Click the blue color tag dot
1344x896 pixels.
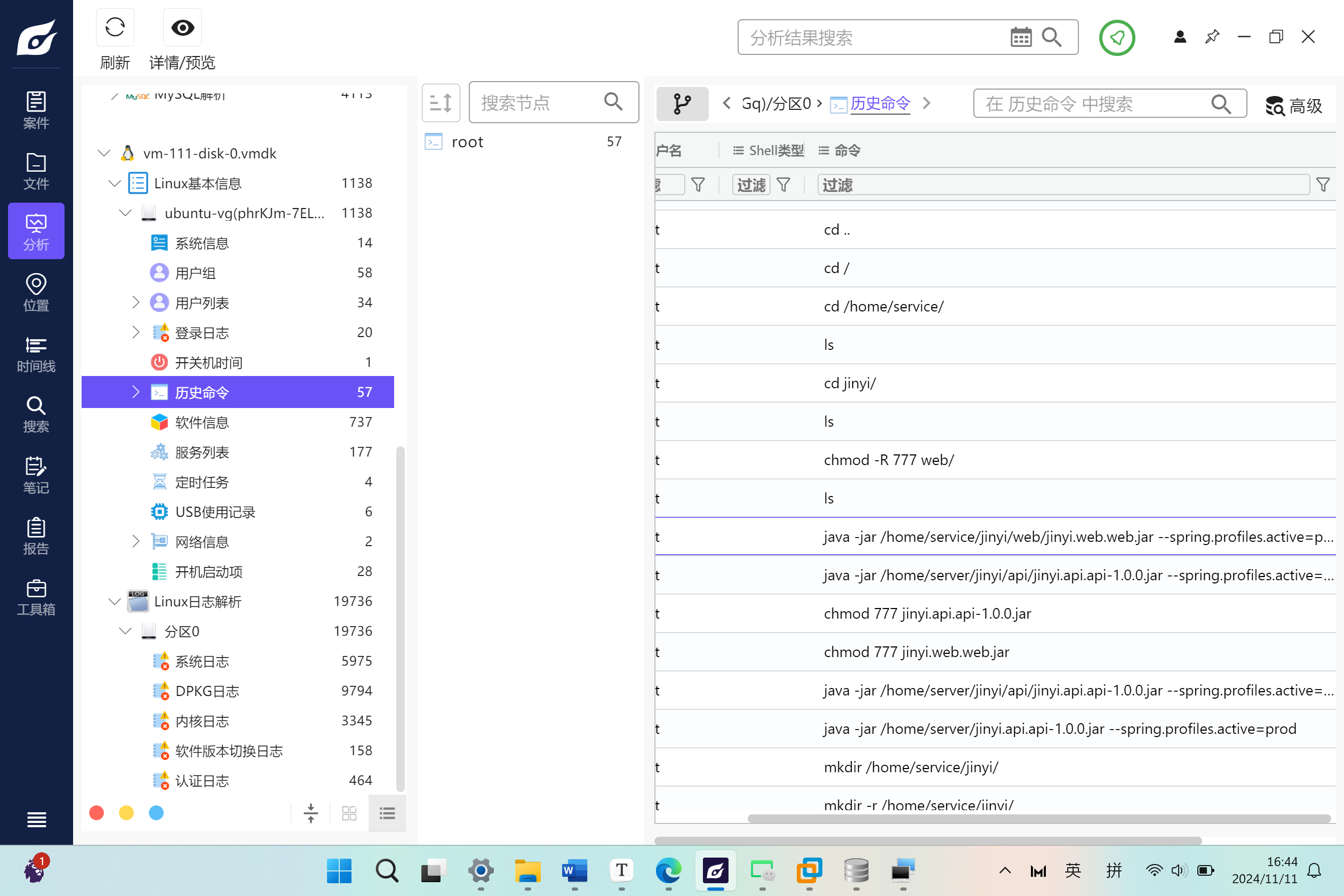[x=156, y=813]
